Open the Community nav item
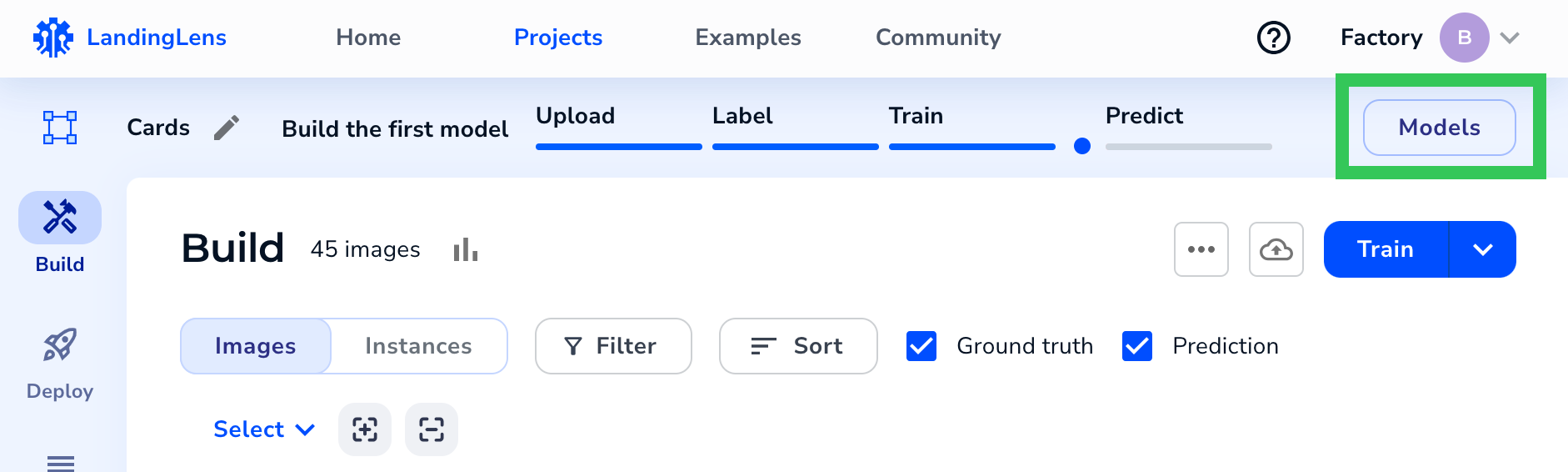Screen dimensions: 1568x472 [x=938, y=38]
